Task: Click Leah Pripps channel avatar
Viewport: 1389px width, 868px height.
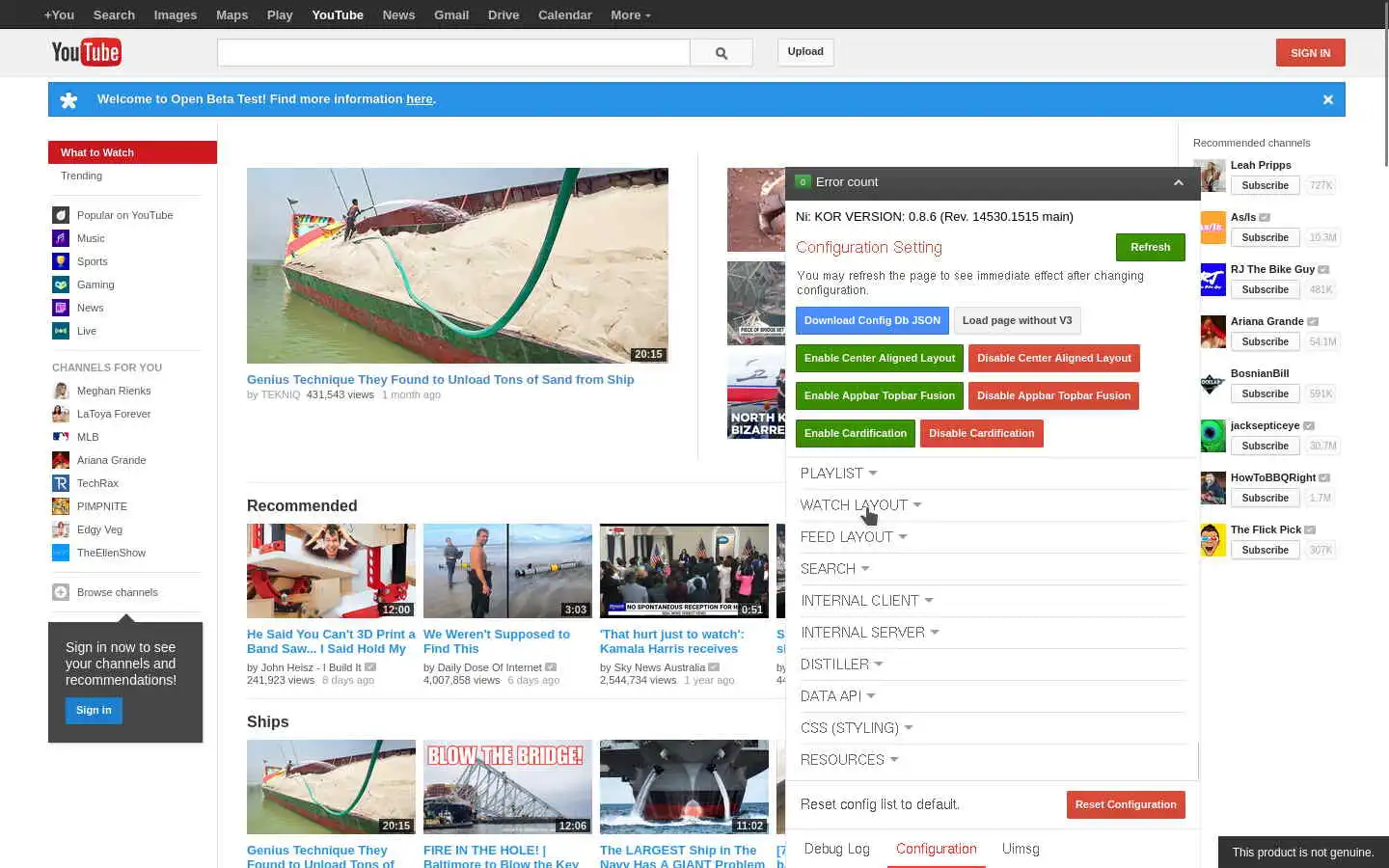Action: tap(1212, 175)
